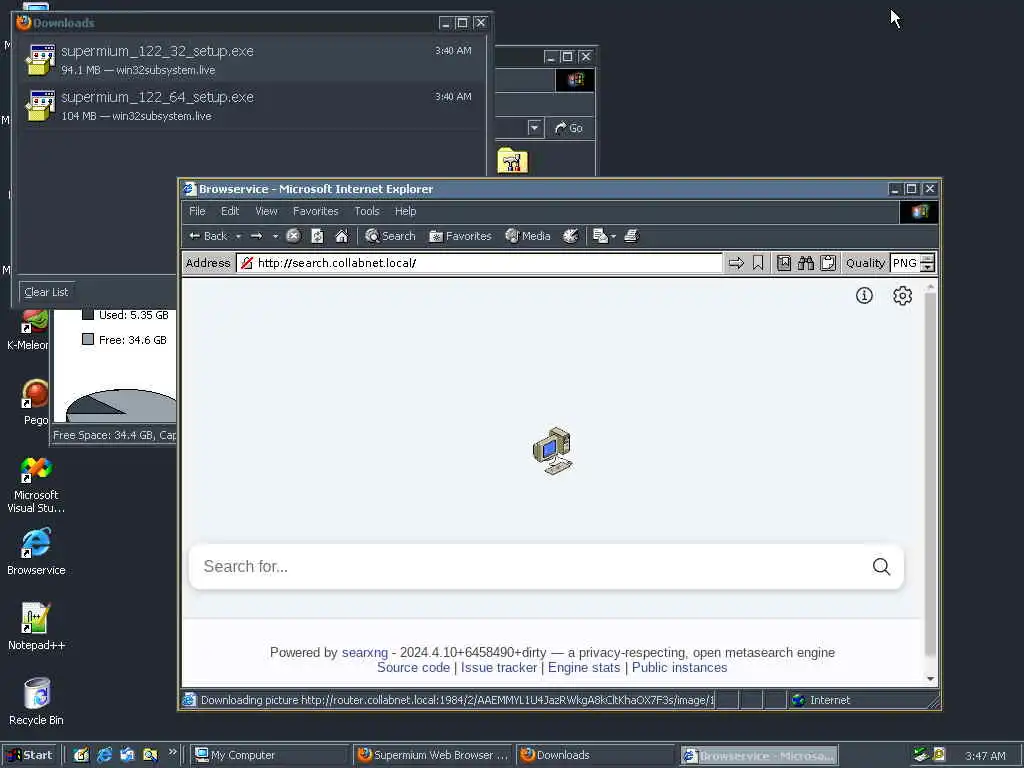1024x768 pixels.
Task: Click the save-page icon near Quality
Action: [x=784, y=263]
